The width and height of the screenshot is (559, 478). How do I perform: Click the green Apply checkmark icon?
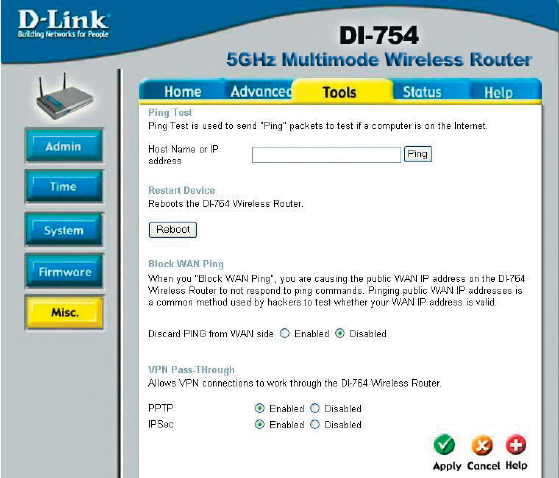pyautogui.click(x=444, y=444)
